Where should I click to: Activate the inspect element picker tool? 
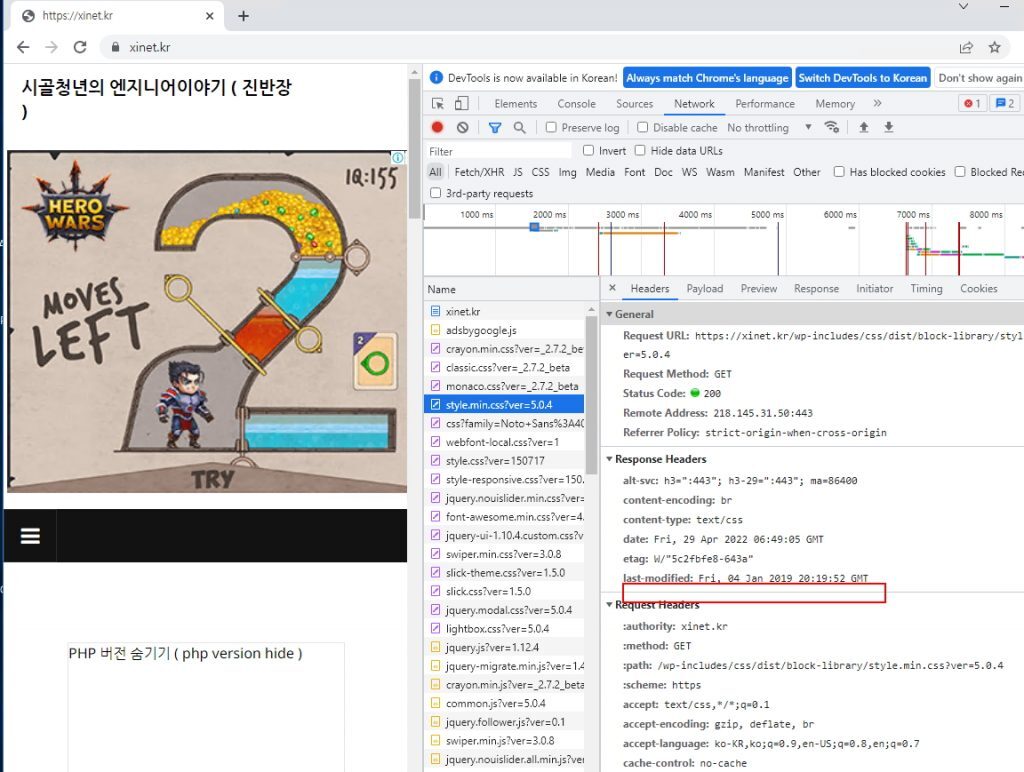[438, 103]
